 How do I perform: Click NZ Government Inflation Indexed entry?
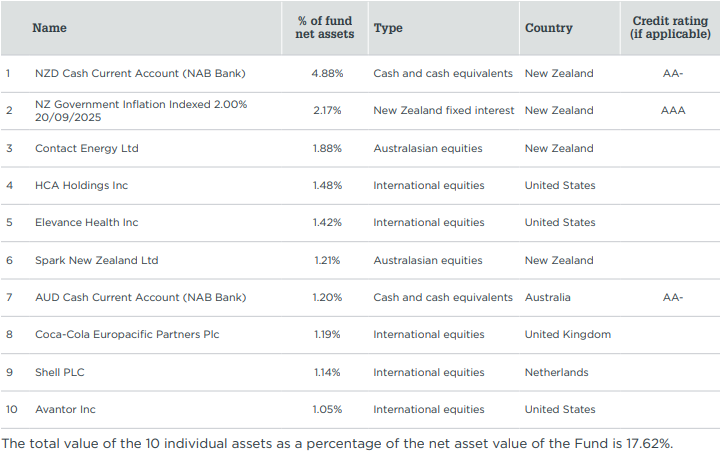pyautogui.click(x=140, y=110)
